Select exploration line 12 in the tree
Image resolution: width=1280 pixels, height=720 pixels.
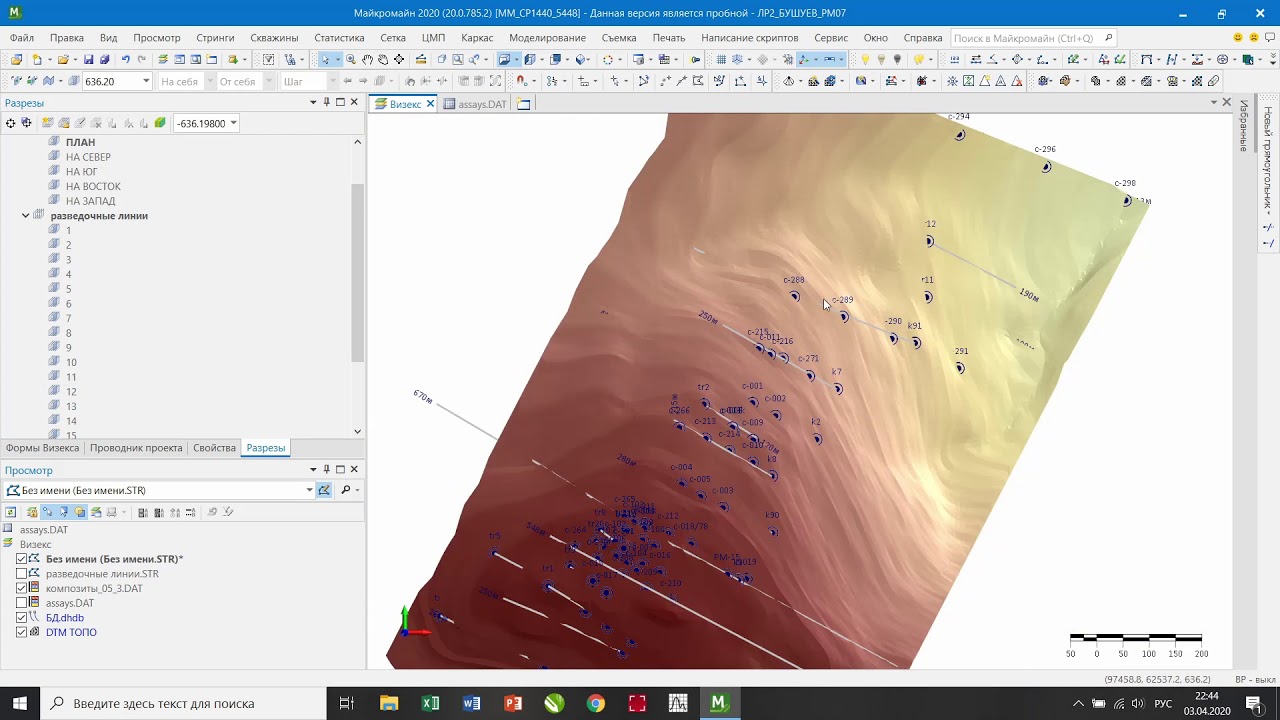71,392
